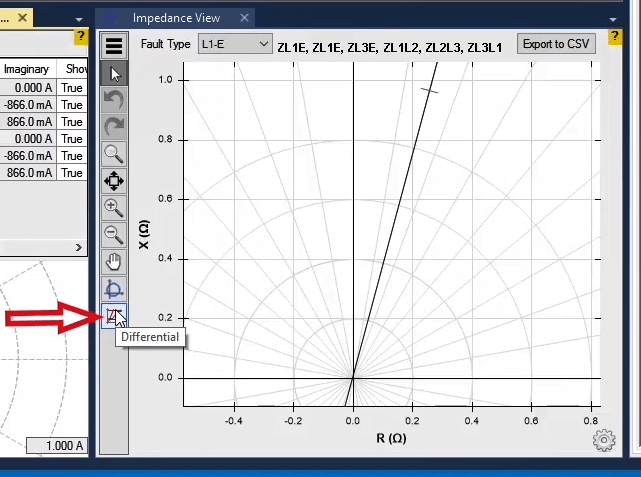This screenshot has width=641, height=477.
Task: Activate the Differential tool icon
Action: click(115, 317)
